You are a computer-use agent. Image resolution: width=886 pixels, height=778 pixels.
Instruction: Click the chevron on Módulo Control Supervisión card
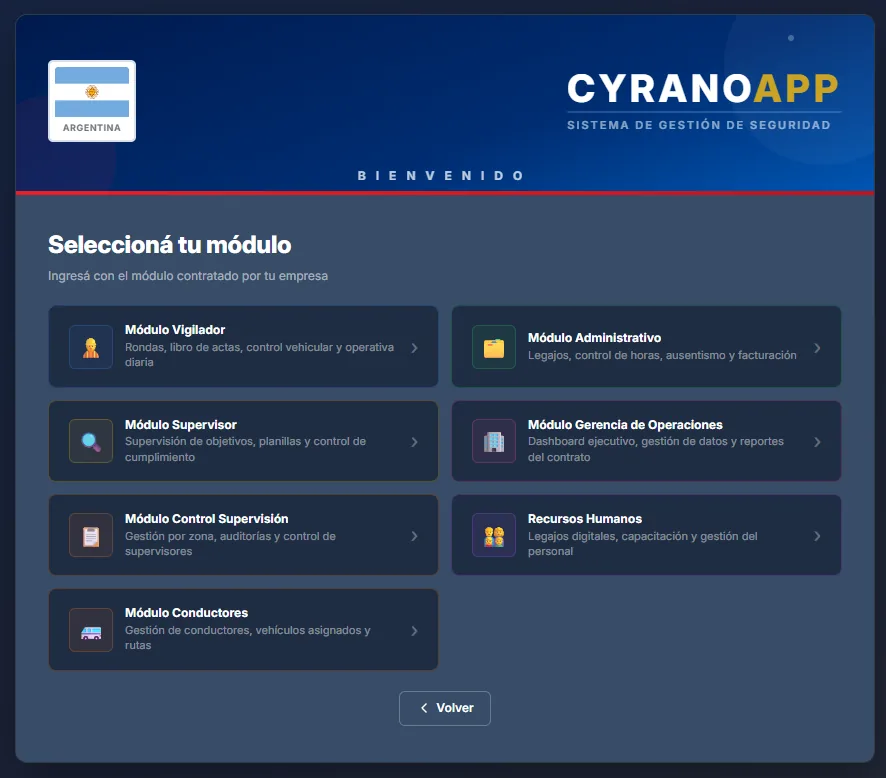(x=414, y=536)
